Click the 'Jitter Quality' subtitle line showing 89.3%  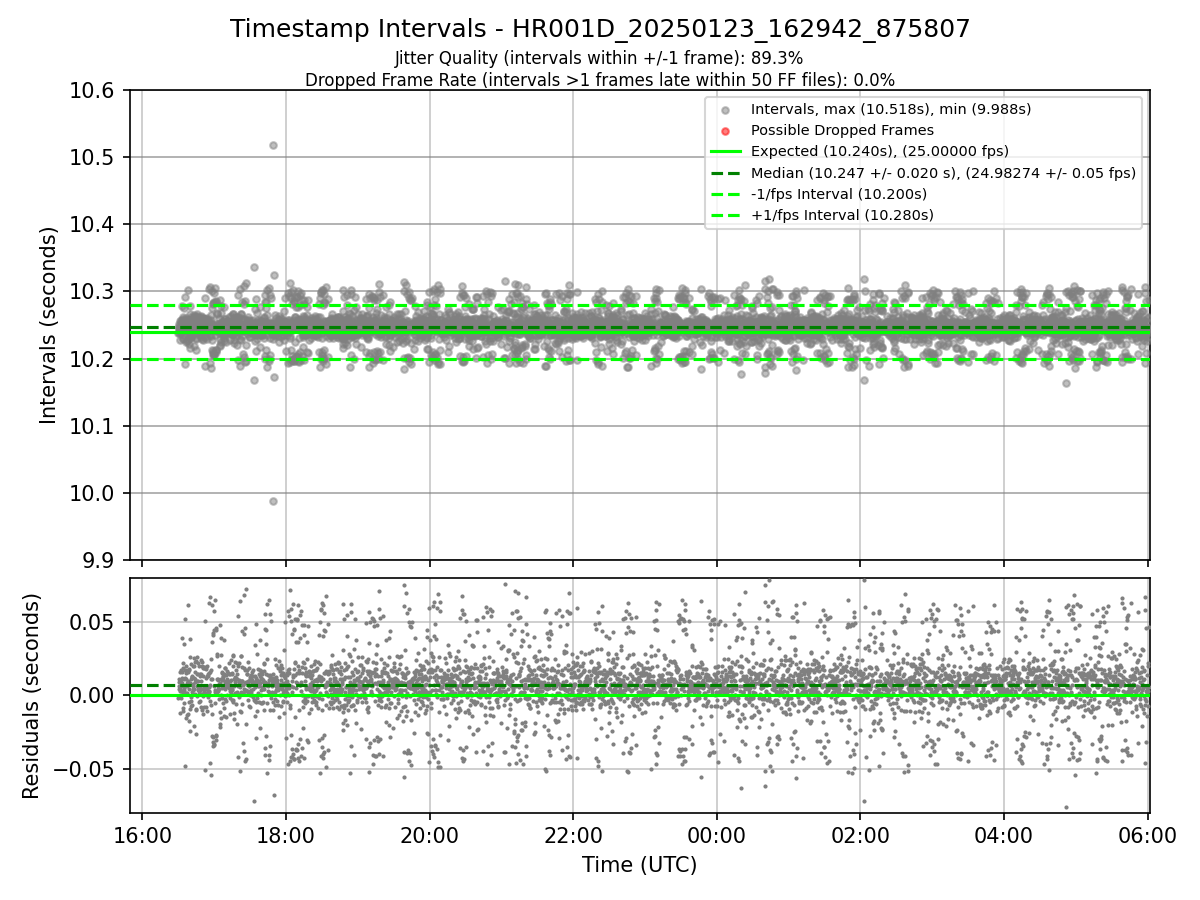(x=599, y=59)
